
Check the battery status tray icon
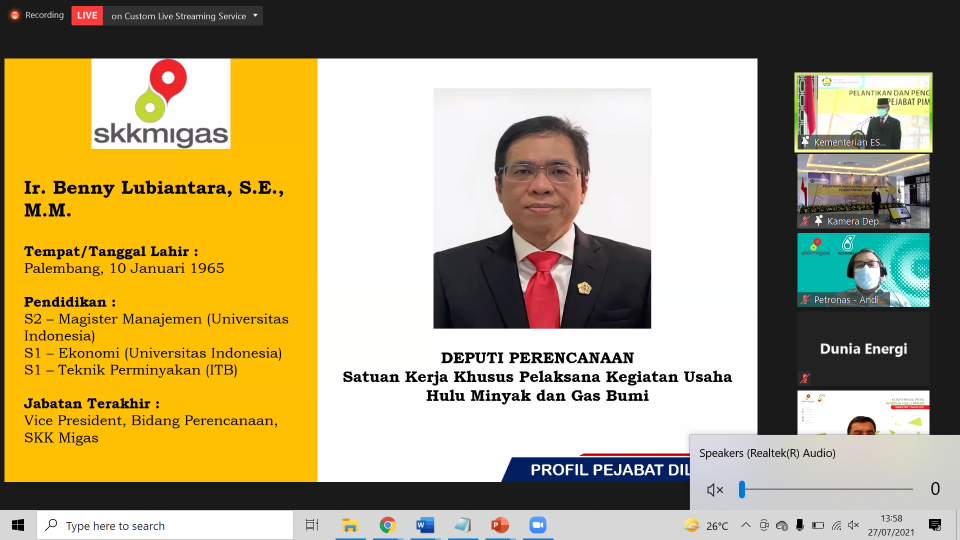818,525
